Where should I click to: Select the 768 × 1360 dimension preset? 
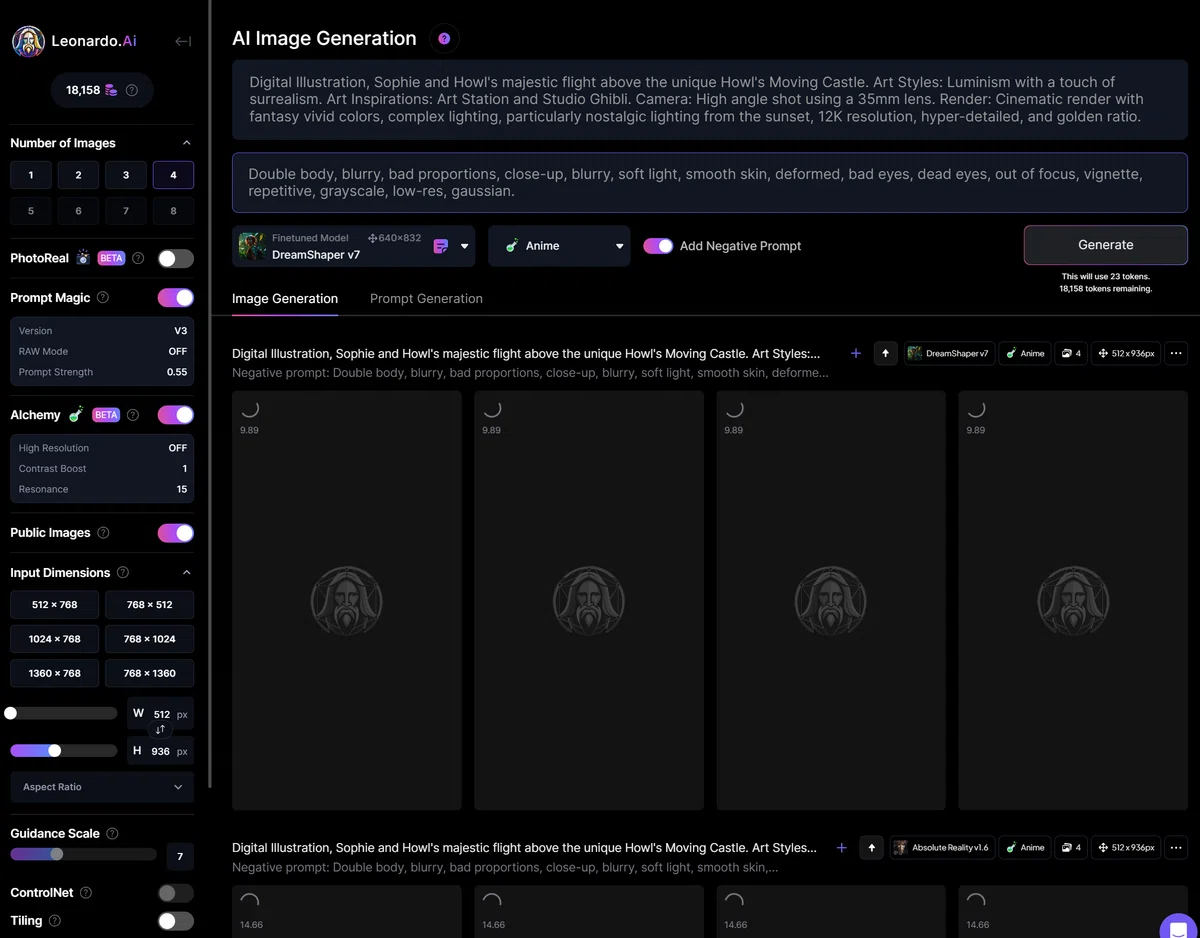click(150, 673)
